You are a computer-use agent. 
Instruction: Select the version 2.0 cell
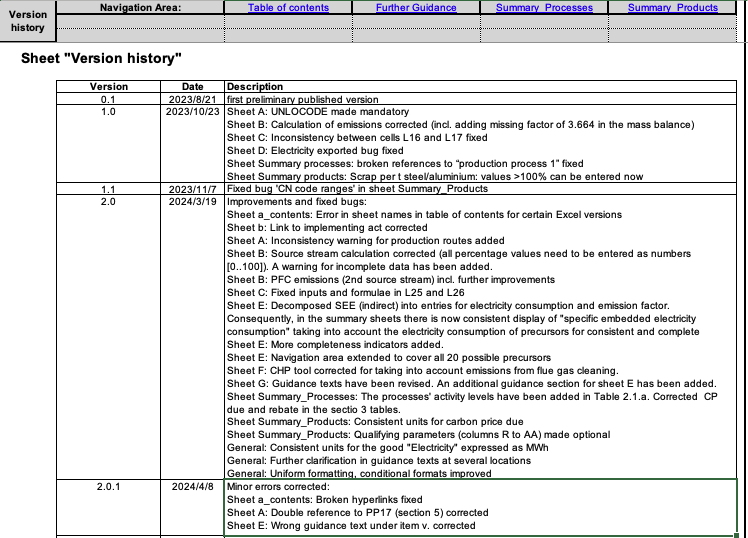click(x=109, y=201)
